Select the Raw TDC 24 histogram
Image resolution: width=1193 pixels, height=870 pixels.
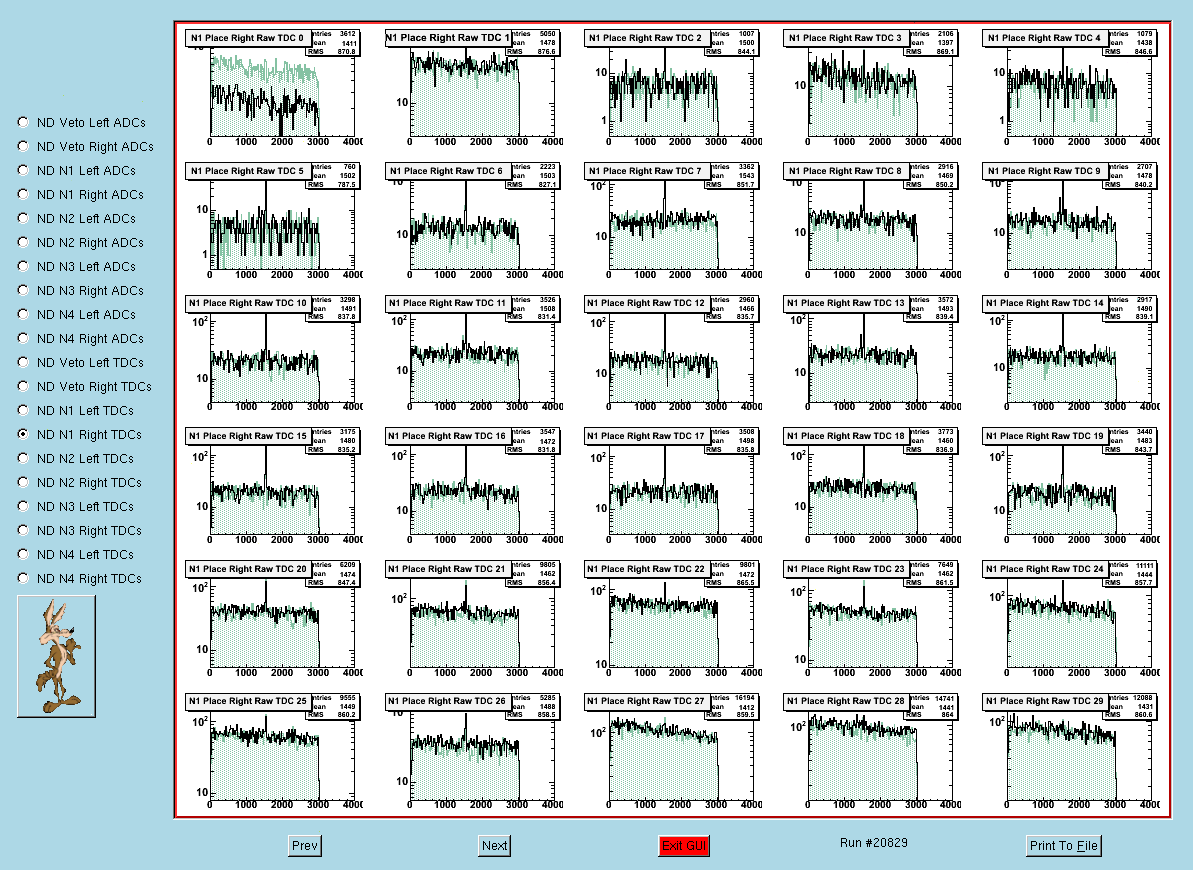click(x=1071, y=619)
